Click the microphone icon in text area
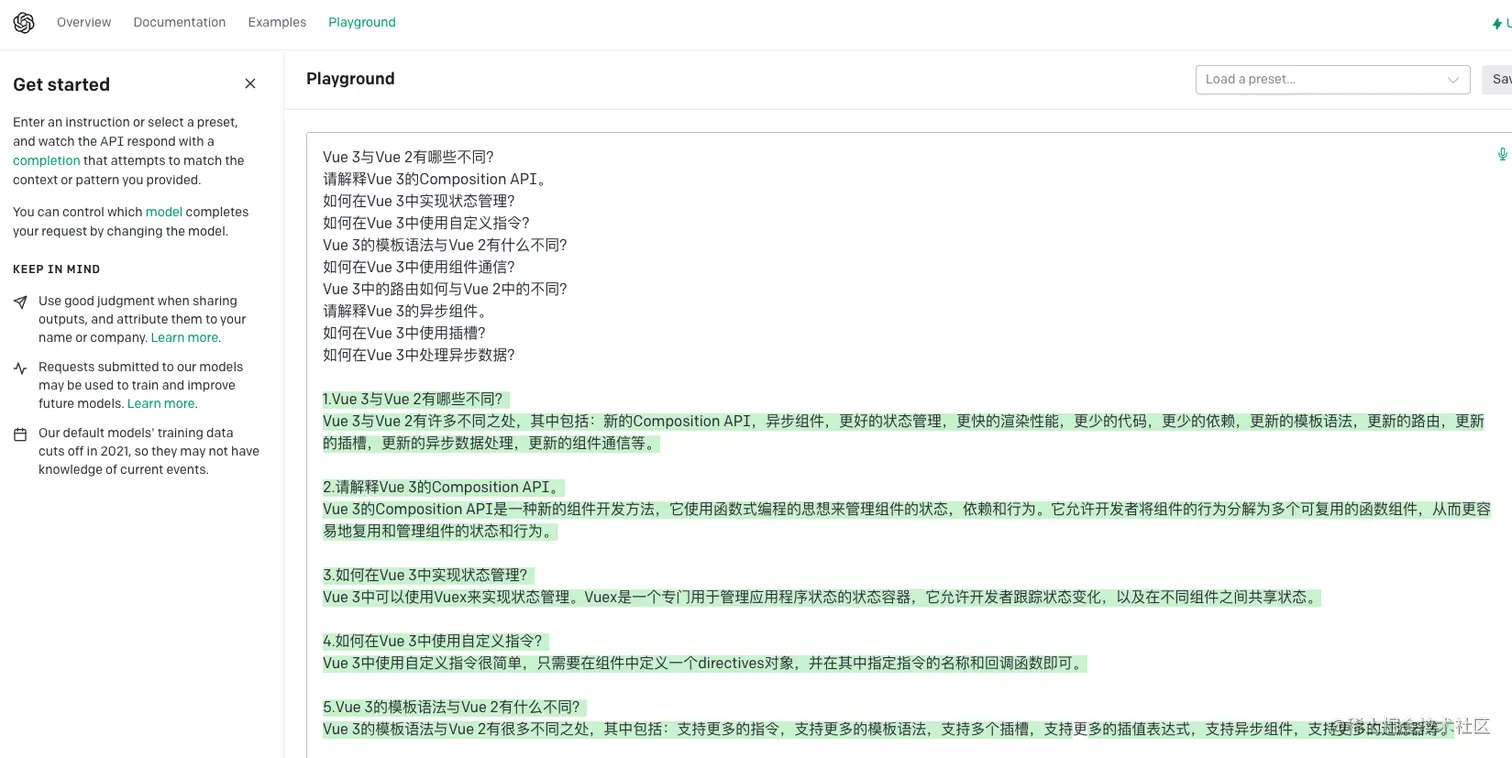1512x758 pixels. pyautogui.click(x=1501, y=154)
